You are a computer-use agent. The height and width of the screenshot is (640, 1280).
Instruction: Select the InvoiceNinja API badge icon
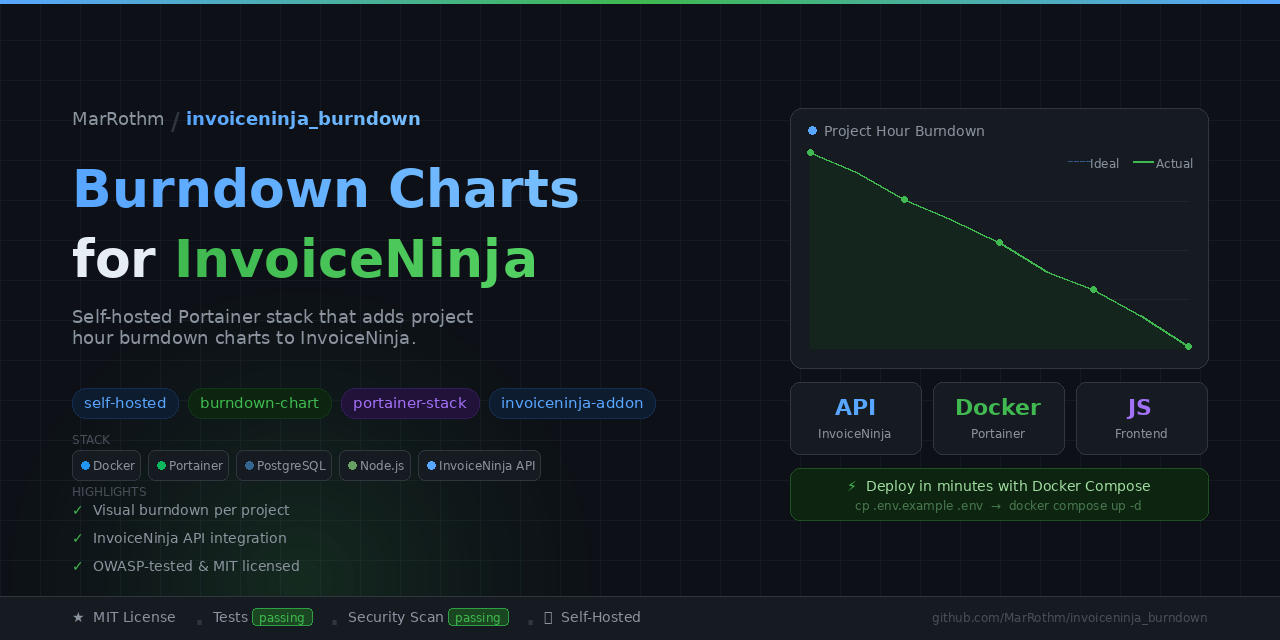pyautogui.click(x=430, y=465)
